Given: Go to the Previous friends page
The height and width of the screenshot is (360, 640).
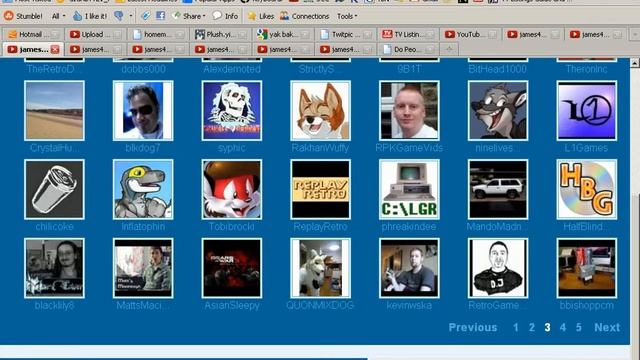Looking at the screenshot, I should coord(473,327).
